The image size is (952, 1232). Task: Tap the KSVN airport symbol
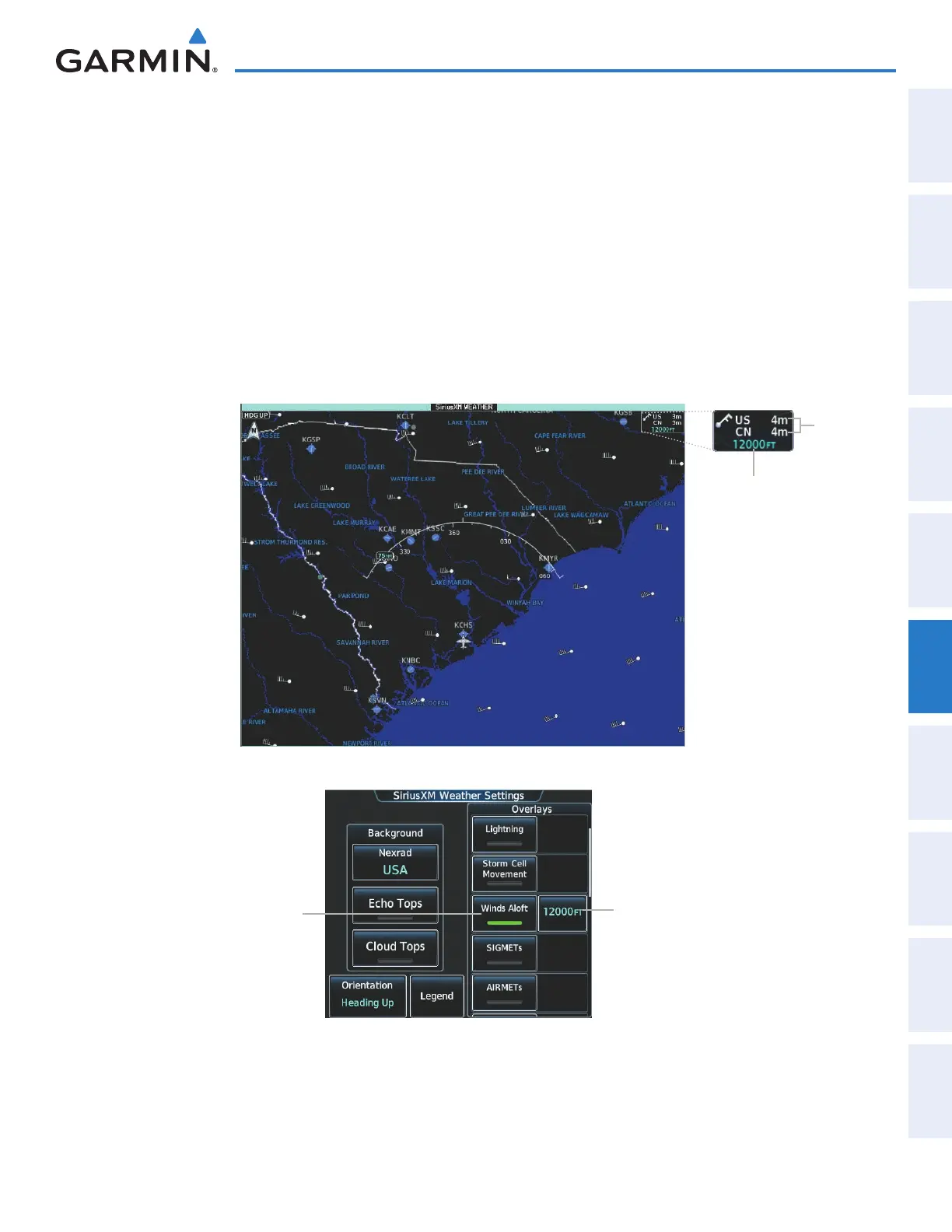[376, 709]
